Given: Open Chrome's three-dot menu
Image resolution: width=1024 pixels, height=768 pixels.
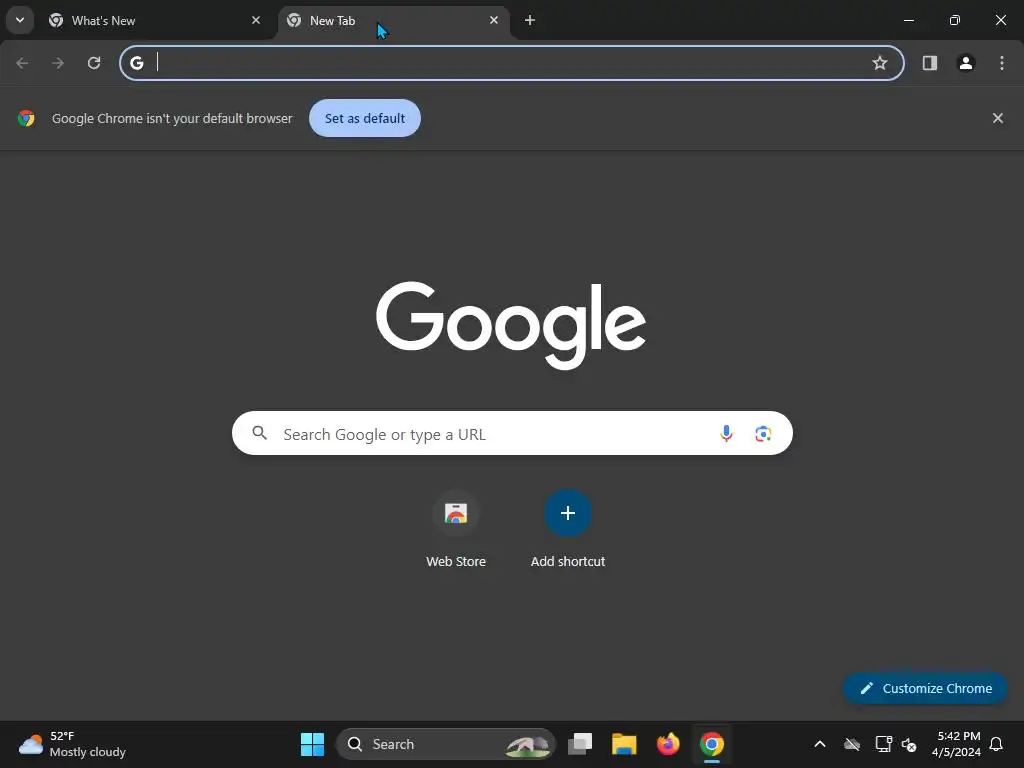Looking at the screenshot, I should [1002, 63].
